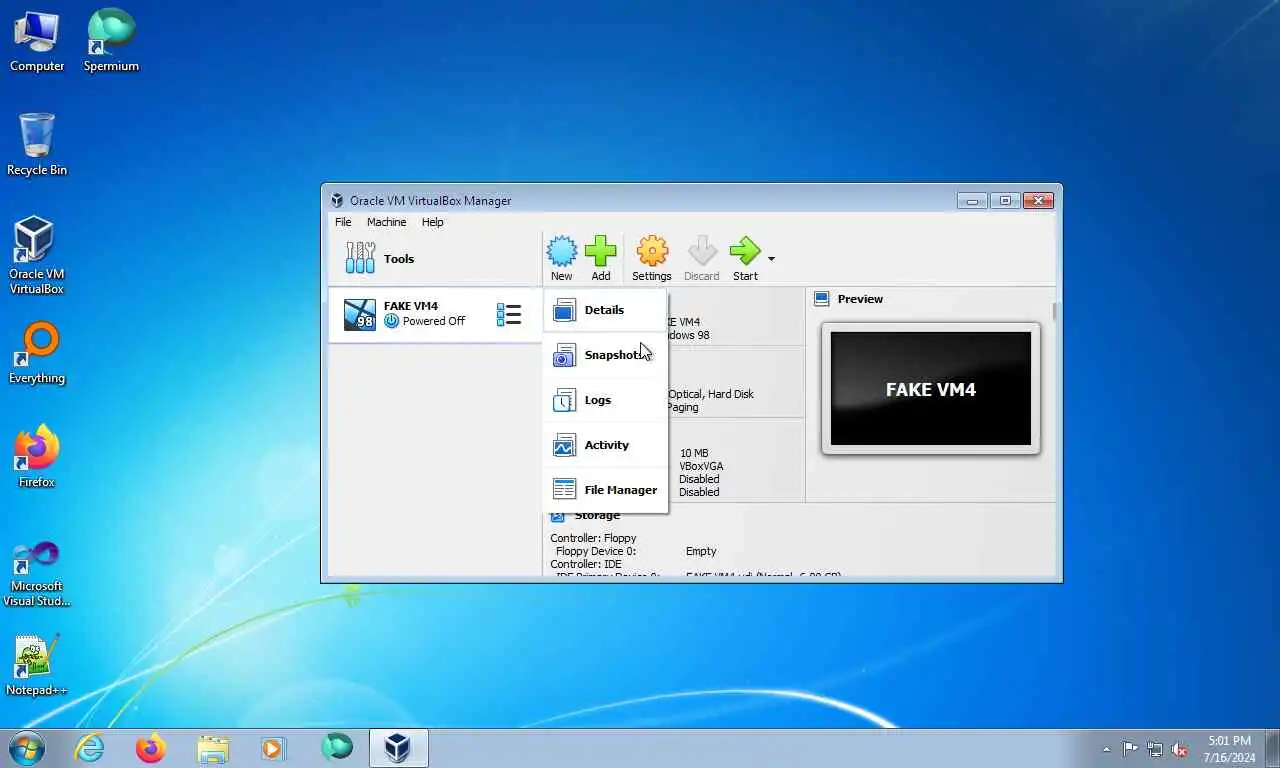The height and width of the screenshot is (768, 1280).
Task: Click the Add machine green plus icon
Action: point(601,258)
